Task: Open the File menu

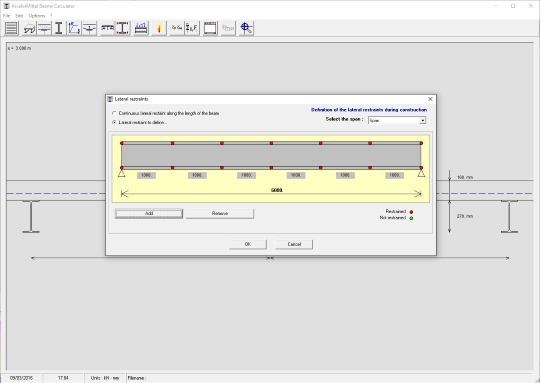Action: click(x=7, y=16)
